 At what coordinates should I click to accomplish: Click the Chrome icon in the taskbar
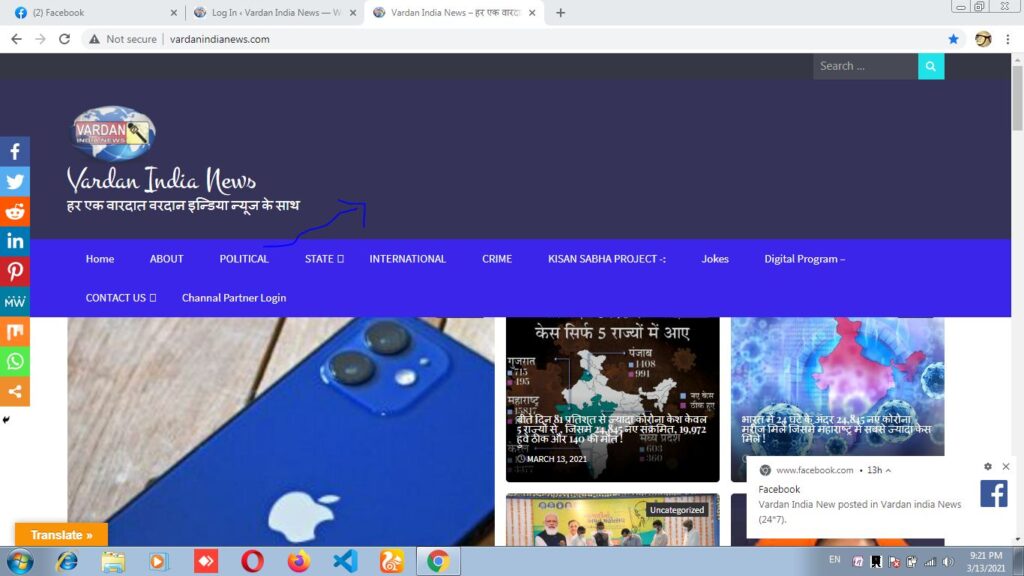pyautogui.click(x=438, y=562)
